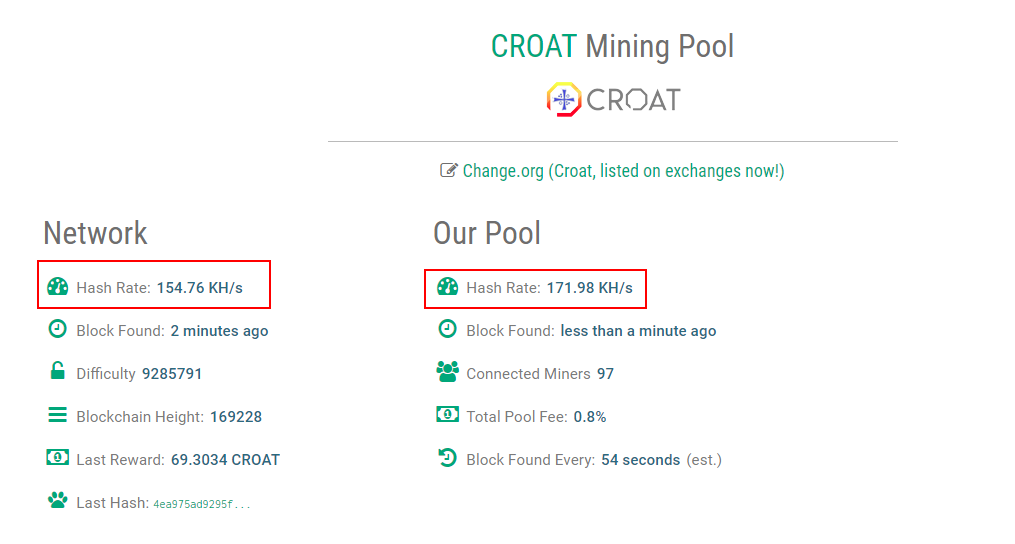Click the Last Hash paw icon
Screen dimensions: 1015x544
coord(58,500)
